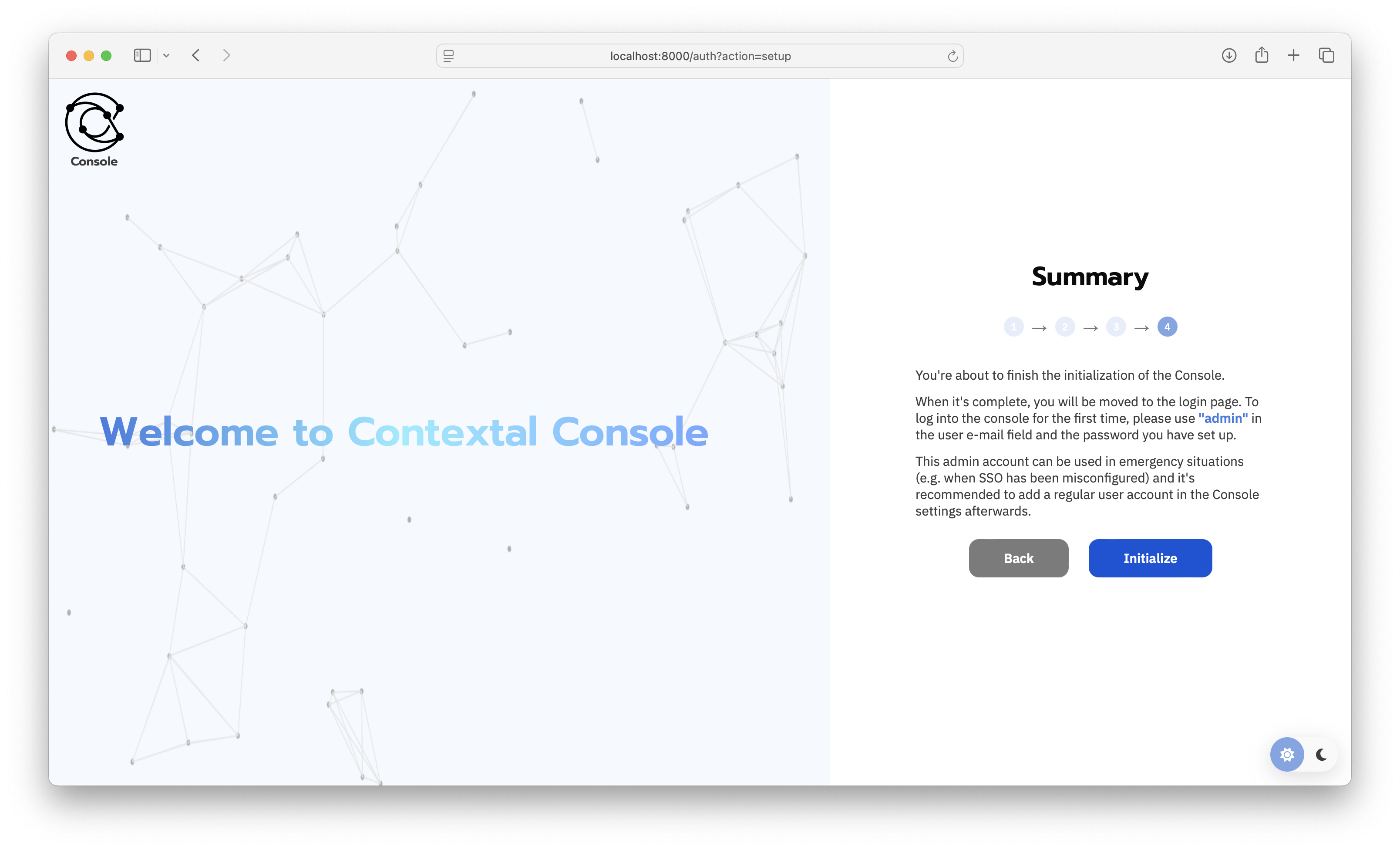Image resolution: width=1400 pixels, height=850 pixels.
Task: Click the URL input field
Action: pyautogui.click(x=700, y=55)
